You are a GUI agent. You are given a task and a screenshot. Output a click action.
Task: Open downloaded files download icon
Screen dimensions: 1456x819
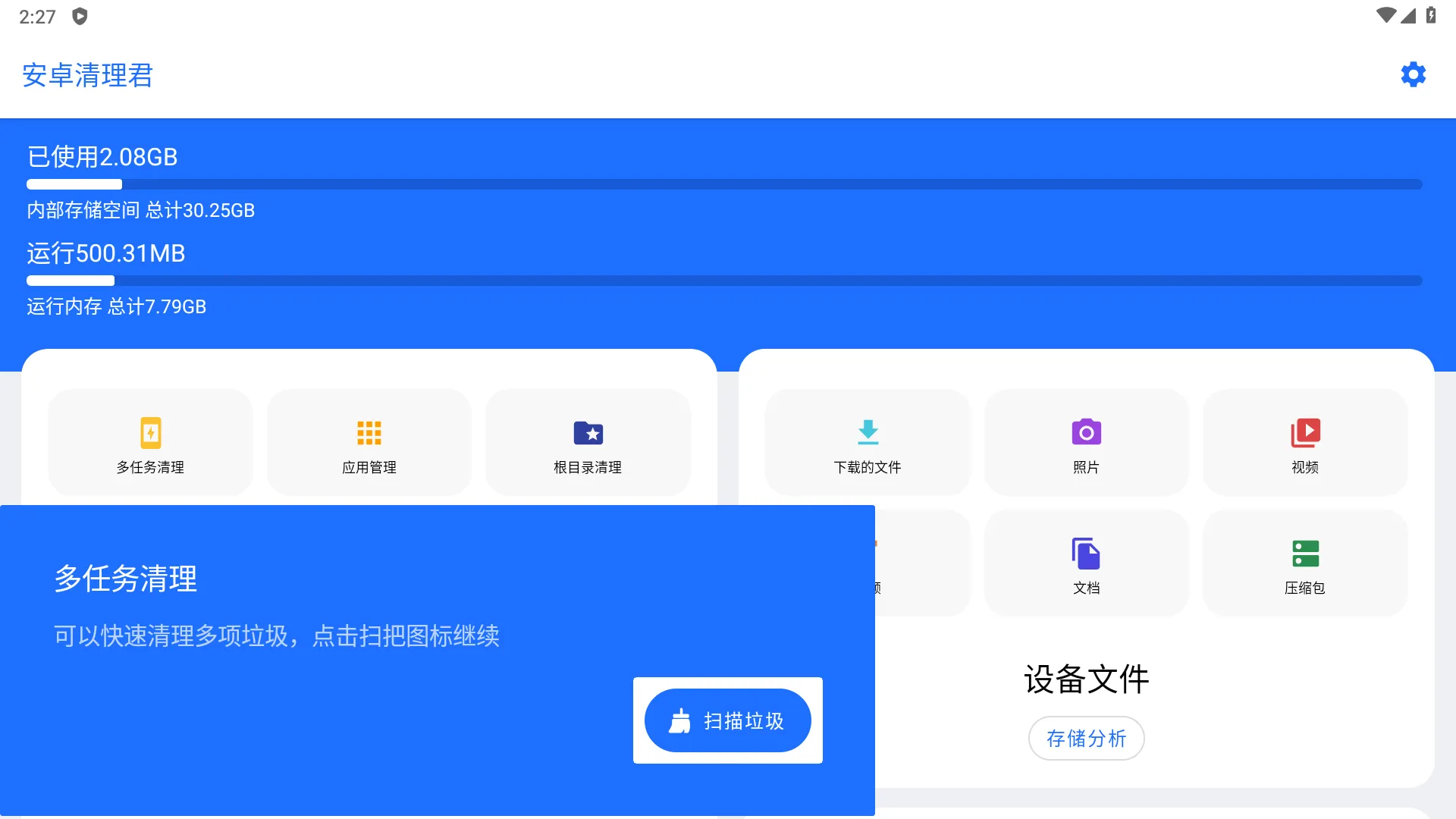click(868, 433)
